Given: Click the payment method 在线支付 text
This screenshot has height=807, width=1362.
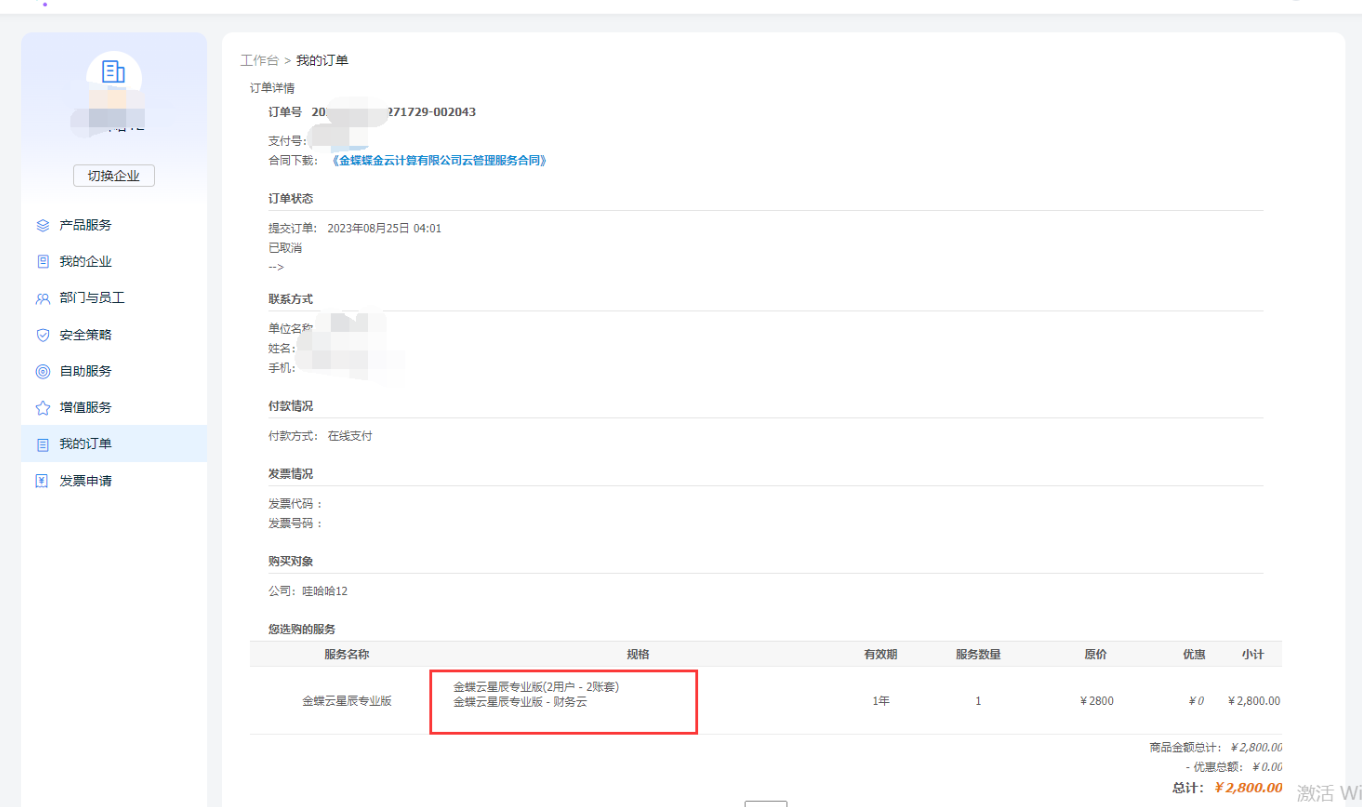Looking at the screenshot, I should (x=350, y=436).
